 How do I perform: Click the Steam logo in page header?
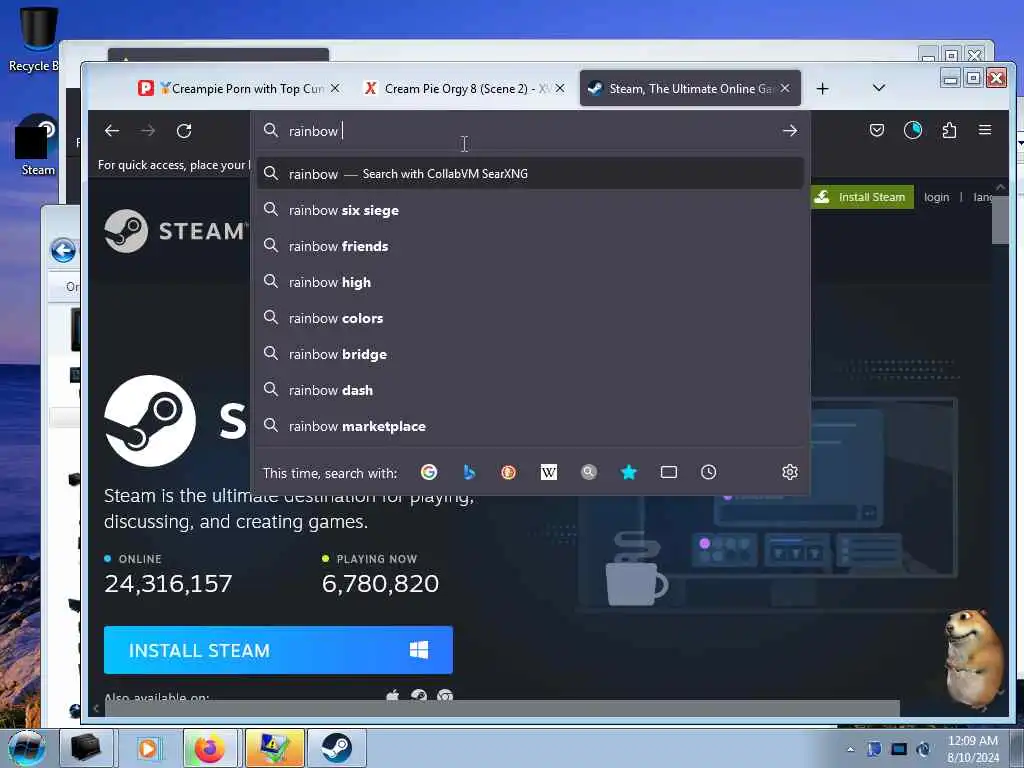[176, 231]
